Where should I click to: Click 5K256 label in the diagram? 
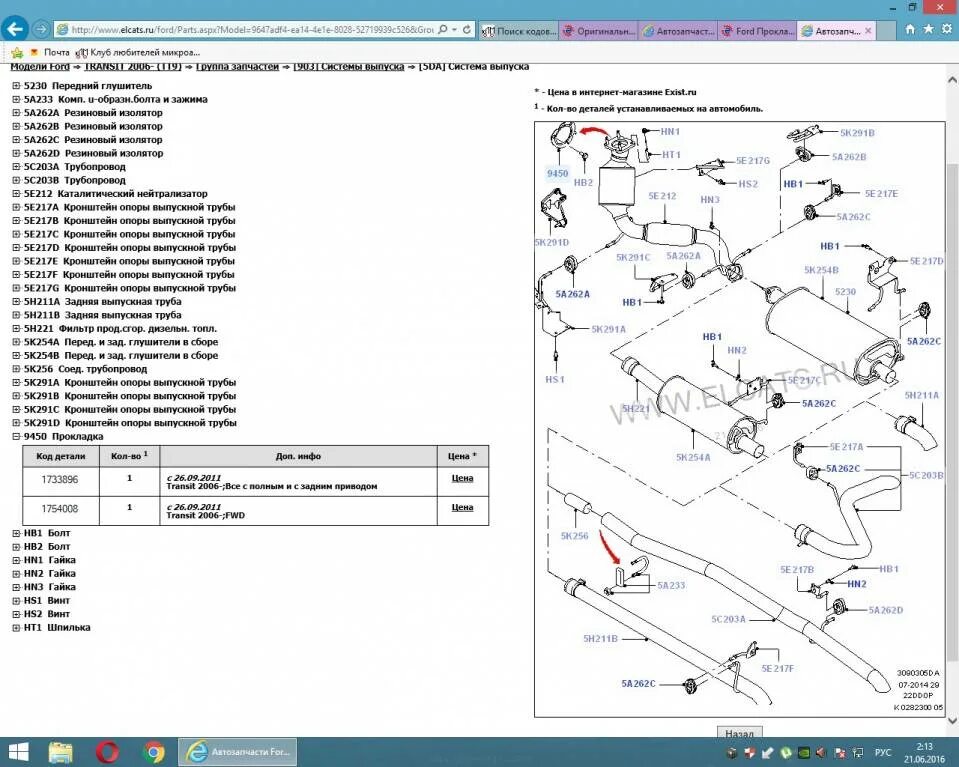pos(574,536)
